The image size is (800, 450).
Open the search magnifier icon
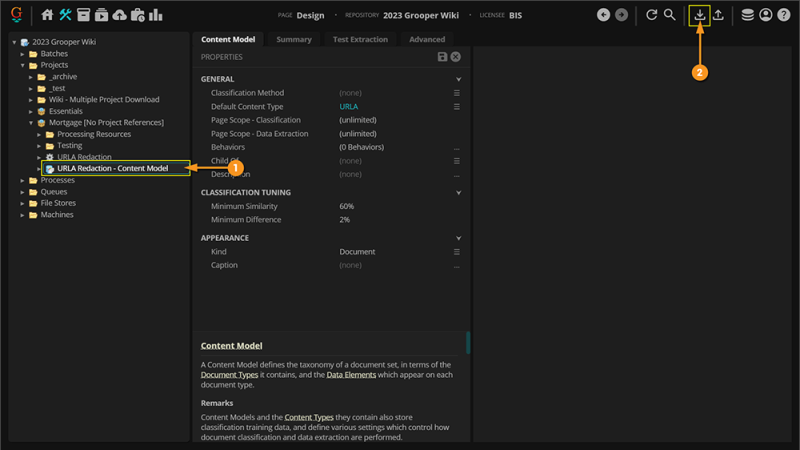pos(670,15)
